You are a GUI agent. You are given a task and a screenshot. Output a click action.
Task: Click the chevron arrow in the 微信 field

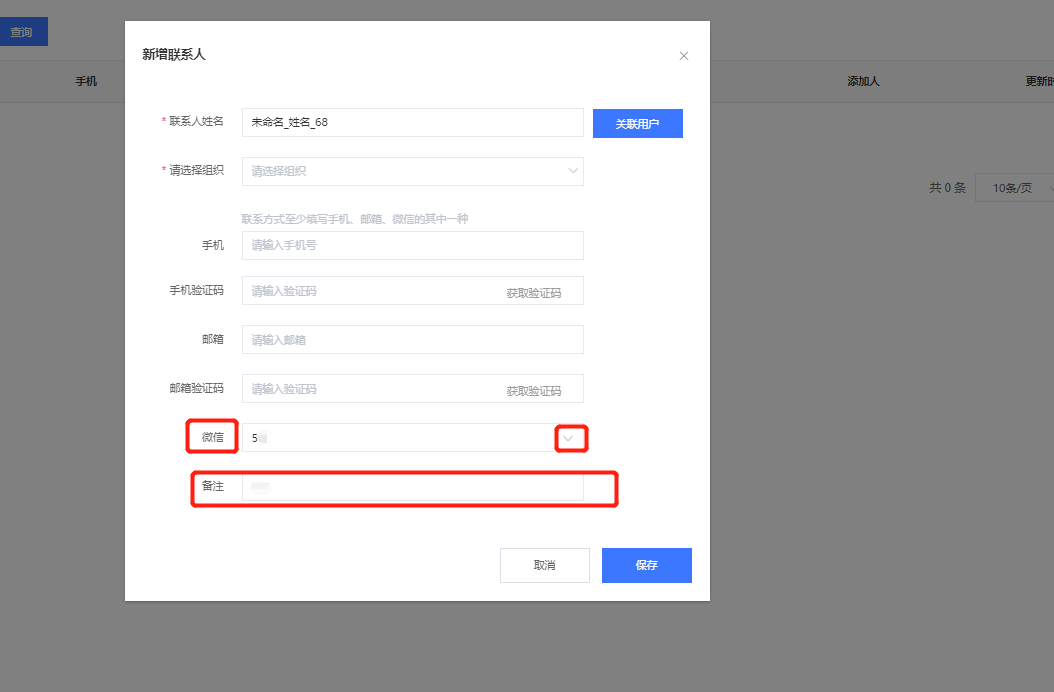570,438
